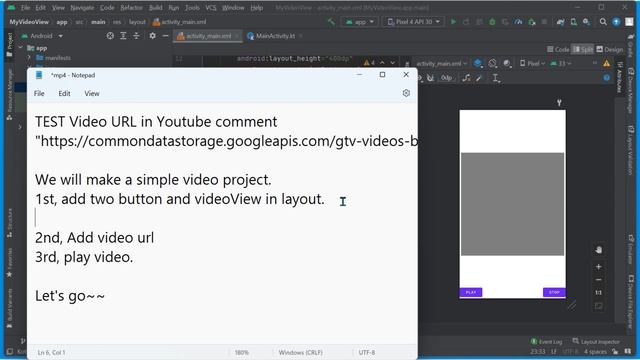Screen dimensions: 640x360
Task: Click Select Opened File target icon
Action: pos(110,36)
